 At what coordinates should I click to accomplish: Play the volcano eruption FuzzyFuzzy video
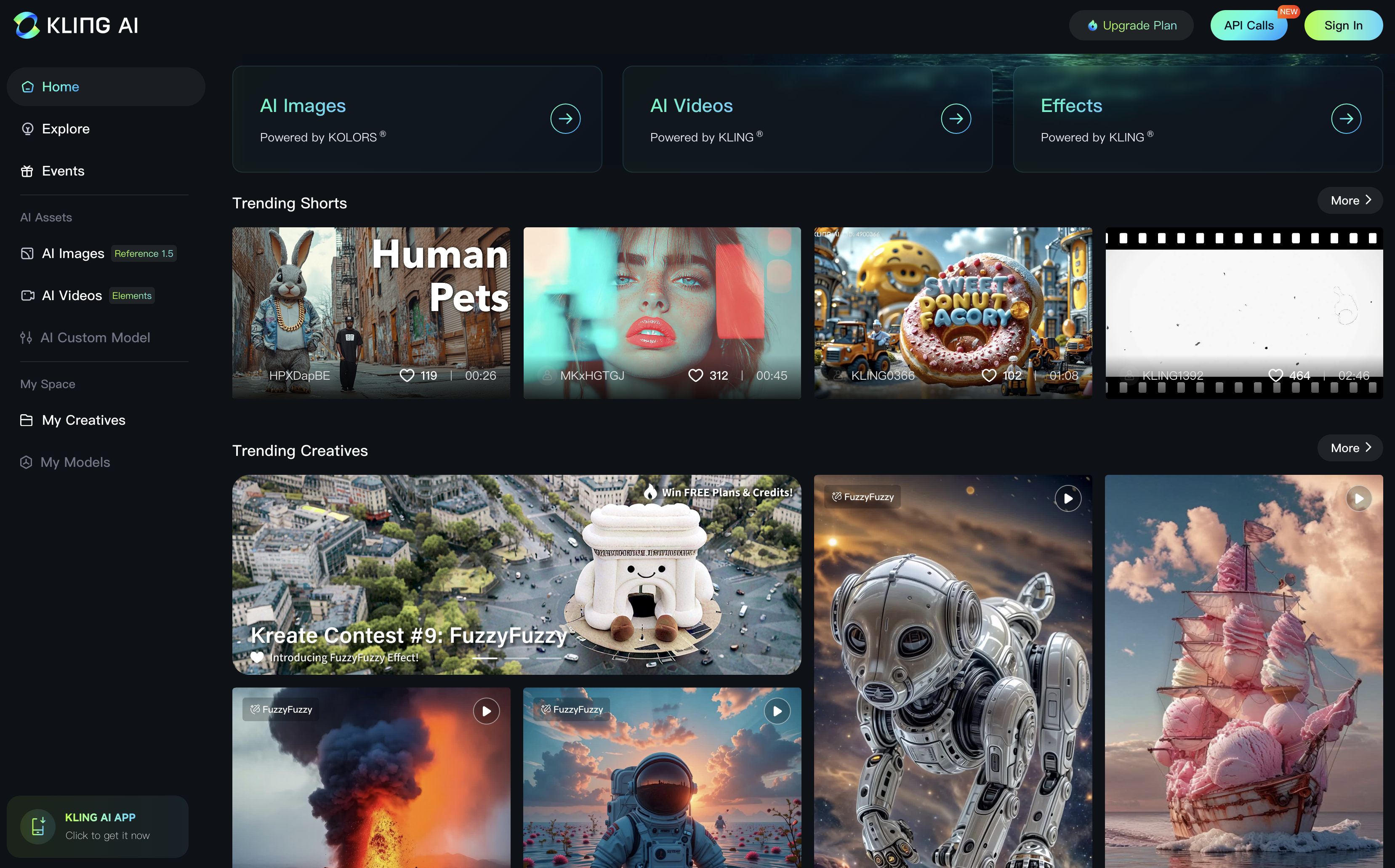click(486, 711)
